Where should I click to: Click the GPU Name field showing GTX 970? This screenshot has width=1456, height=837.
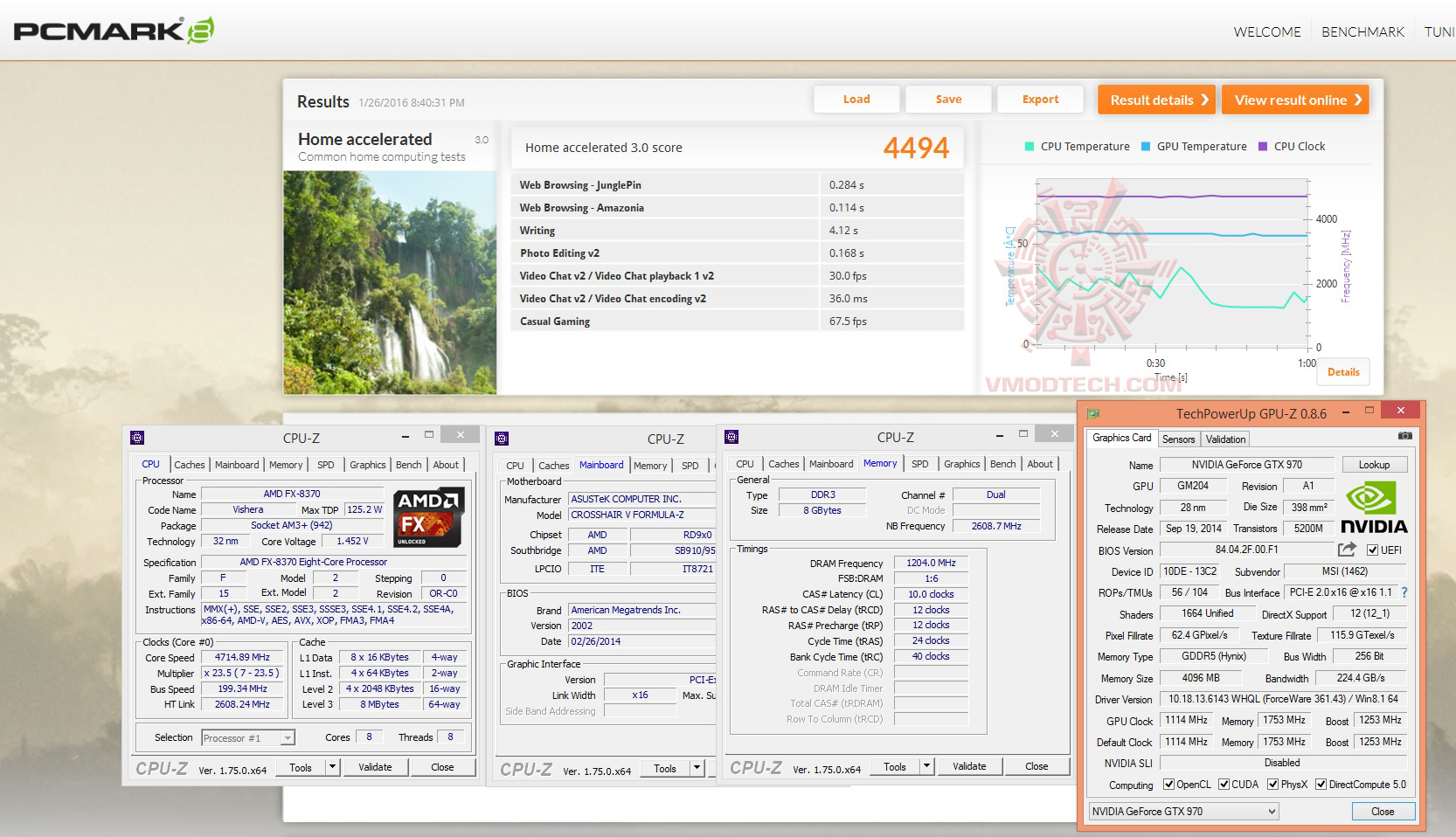pyautogui.click(x=1245, y=465)
